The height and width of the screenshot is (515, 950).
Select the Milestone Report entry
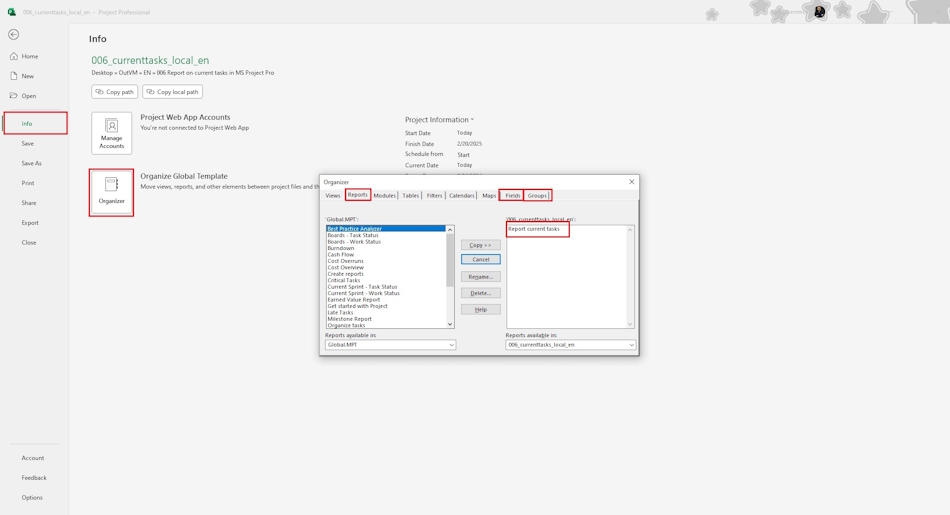pos(350,319)
